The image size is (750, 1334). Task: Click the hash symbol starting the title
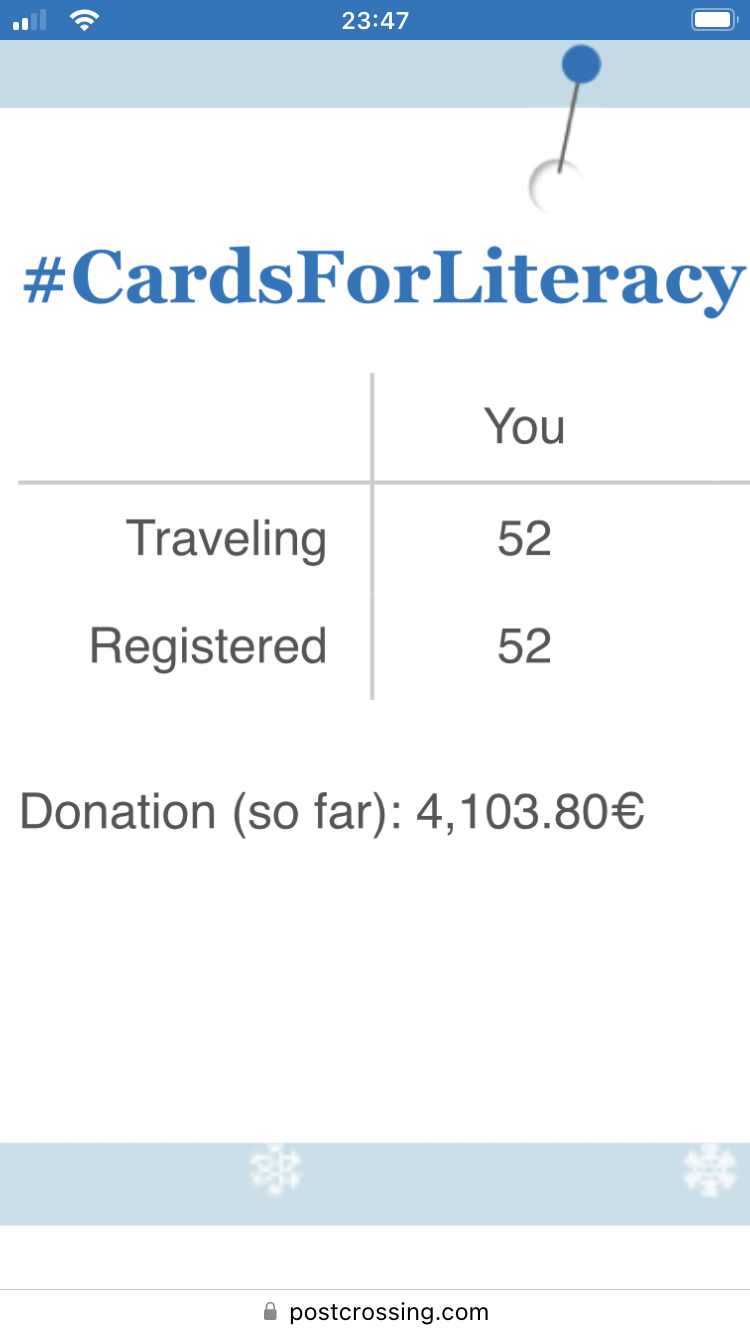point(43,279)
